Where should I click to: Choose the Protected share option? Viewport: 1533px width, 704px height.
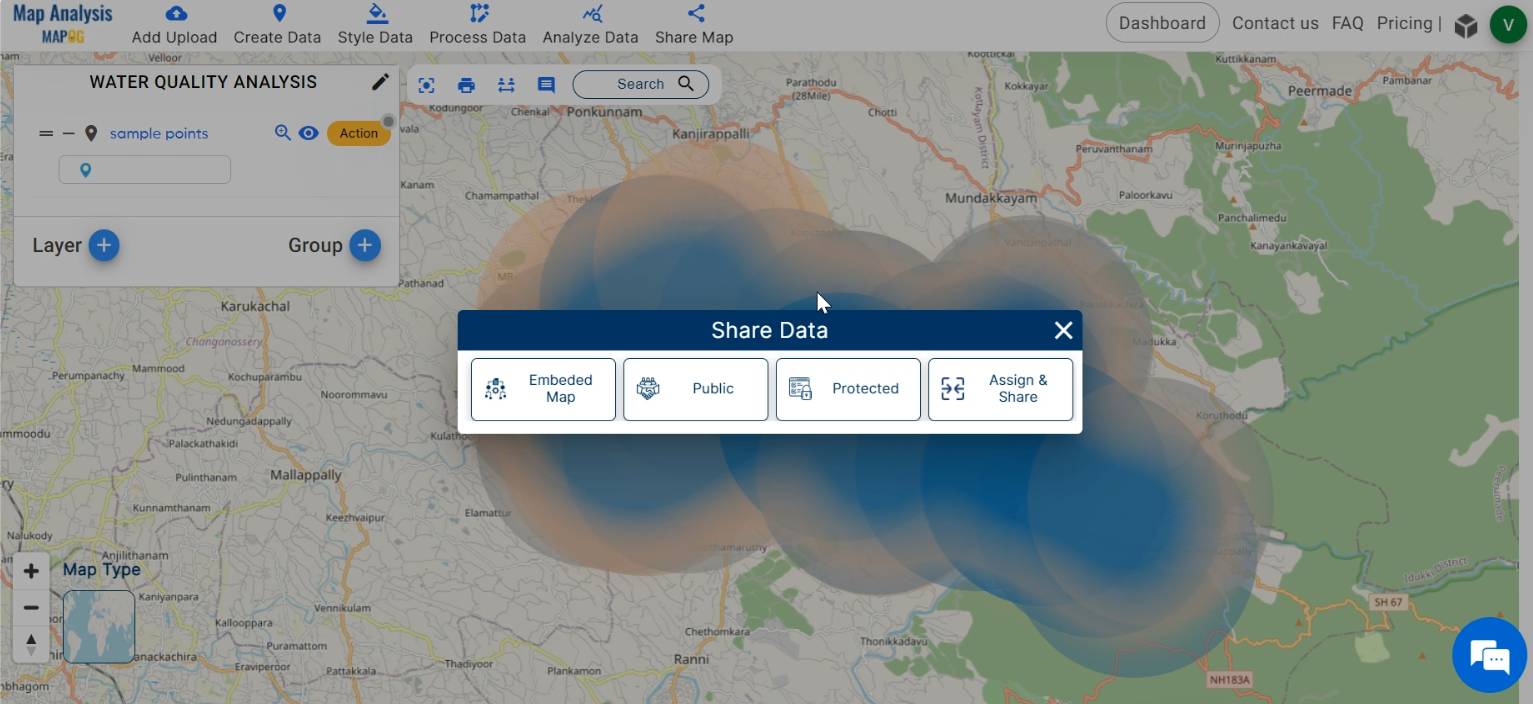click(848, 389)
